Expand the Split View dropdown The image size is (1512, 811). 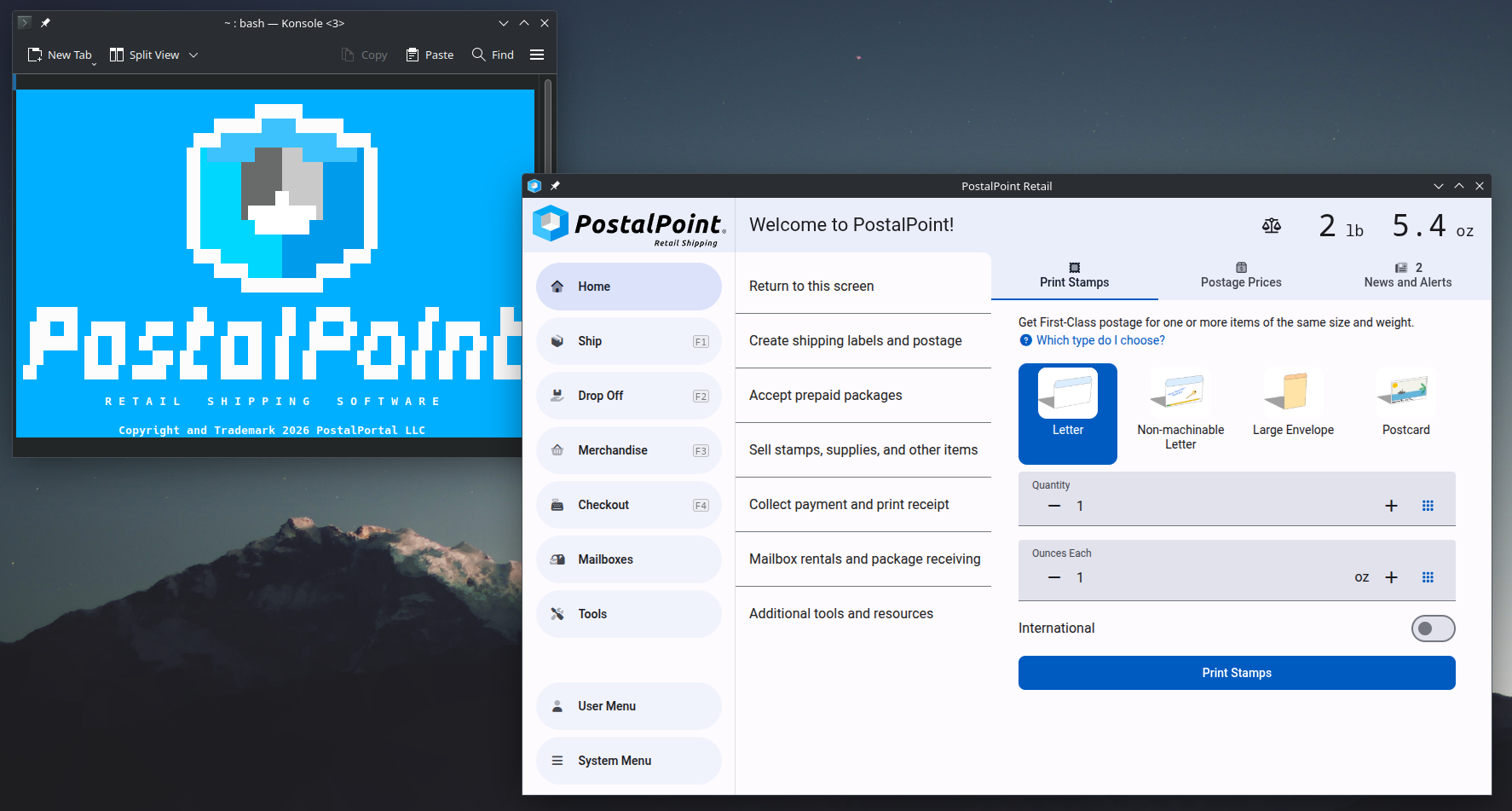(193, 55)
